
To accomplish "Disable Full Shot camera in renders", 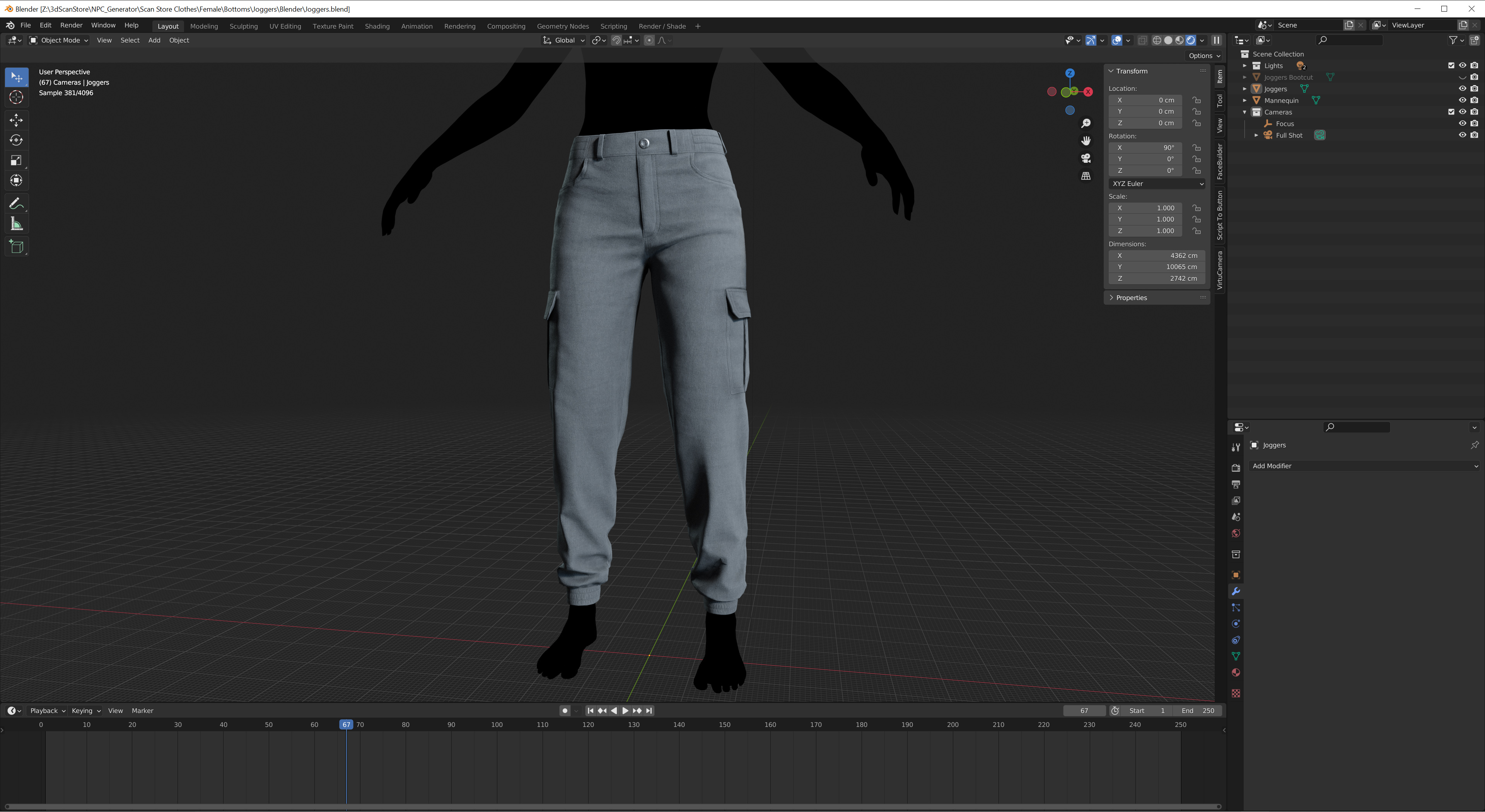I will click(1474, 135).
